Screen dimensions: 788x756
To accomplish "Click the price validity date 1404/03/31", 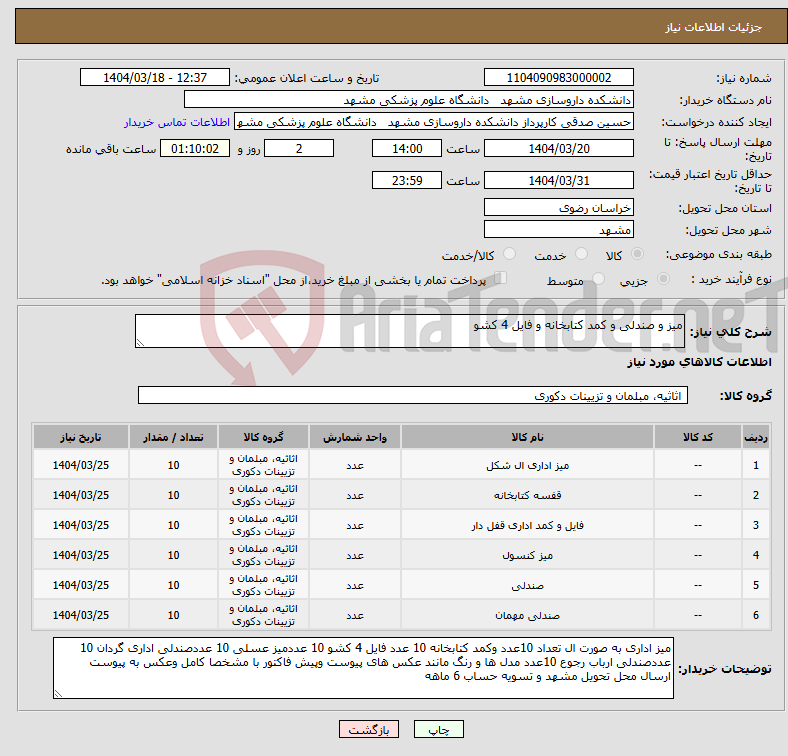I will click(558, 180).
